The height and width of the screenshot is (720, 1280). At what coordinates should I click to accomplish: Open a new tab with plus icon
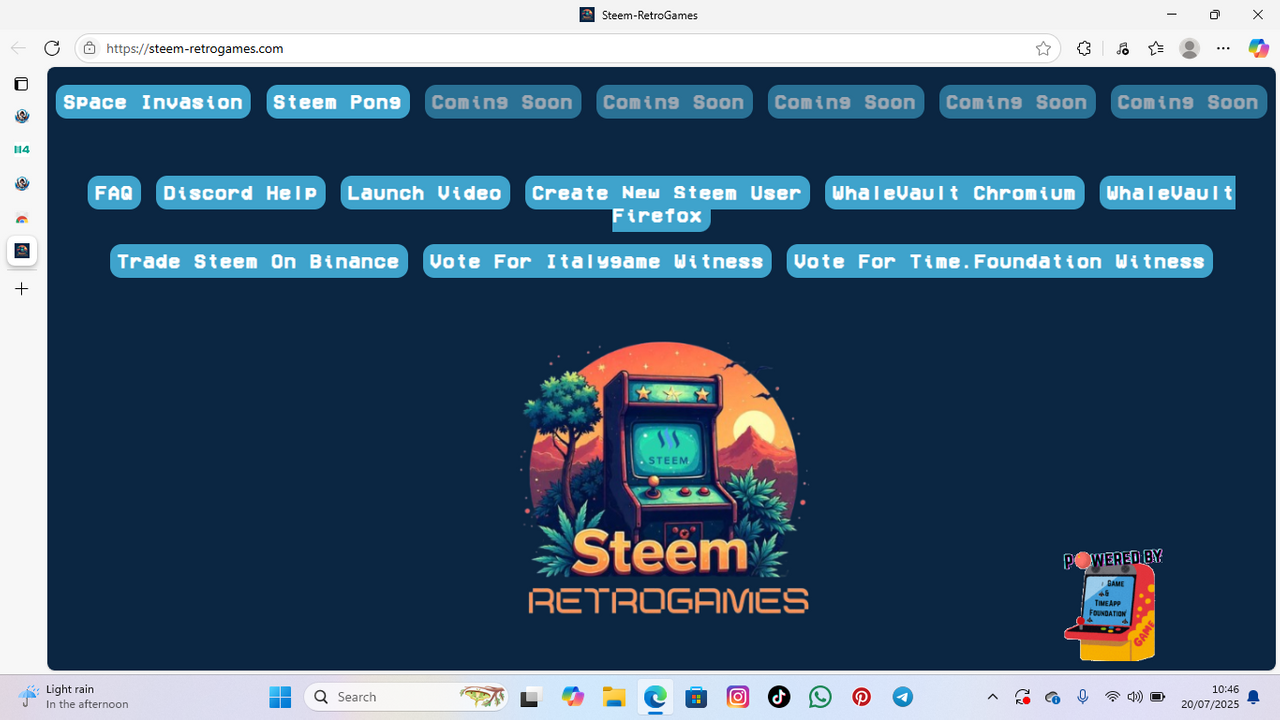click(21, 289)
